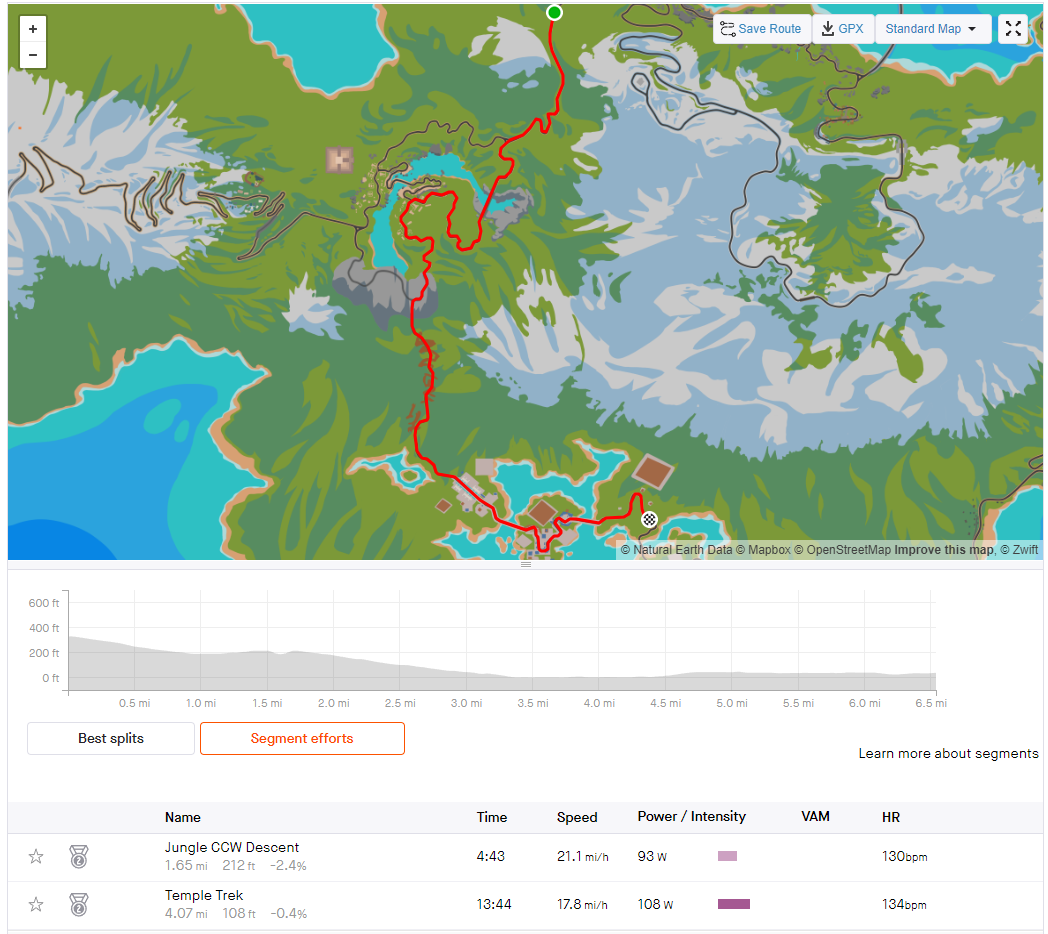Viewport: 1048px width, 934px height.
Task: Star the Jungle CCW Descent segment
Action: [x=36, y=856]
